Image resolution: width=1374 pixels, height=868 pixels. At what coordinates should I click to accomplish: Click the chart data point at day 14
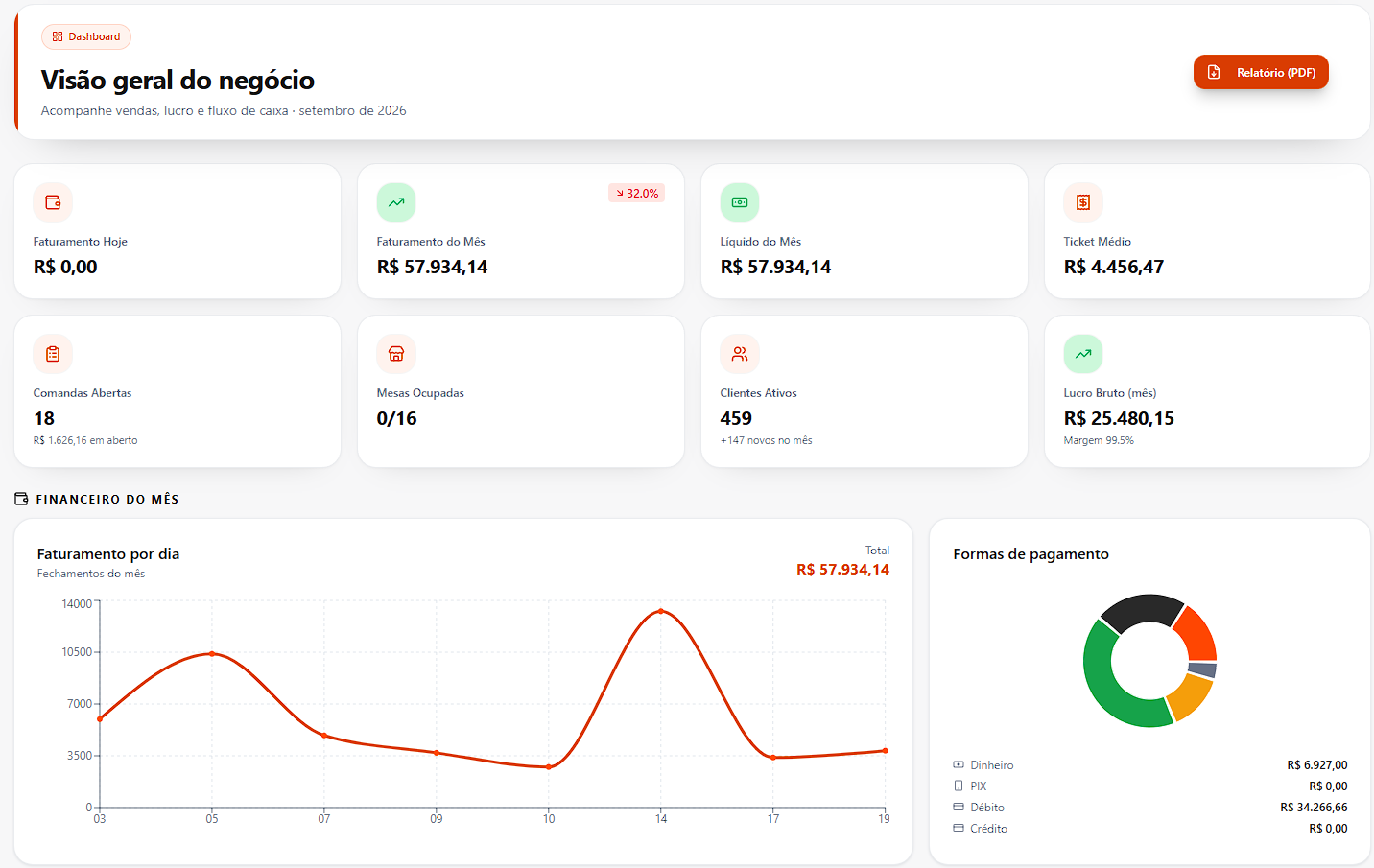[661, 611]
